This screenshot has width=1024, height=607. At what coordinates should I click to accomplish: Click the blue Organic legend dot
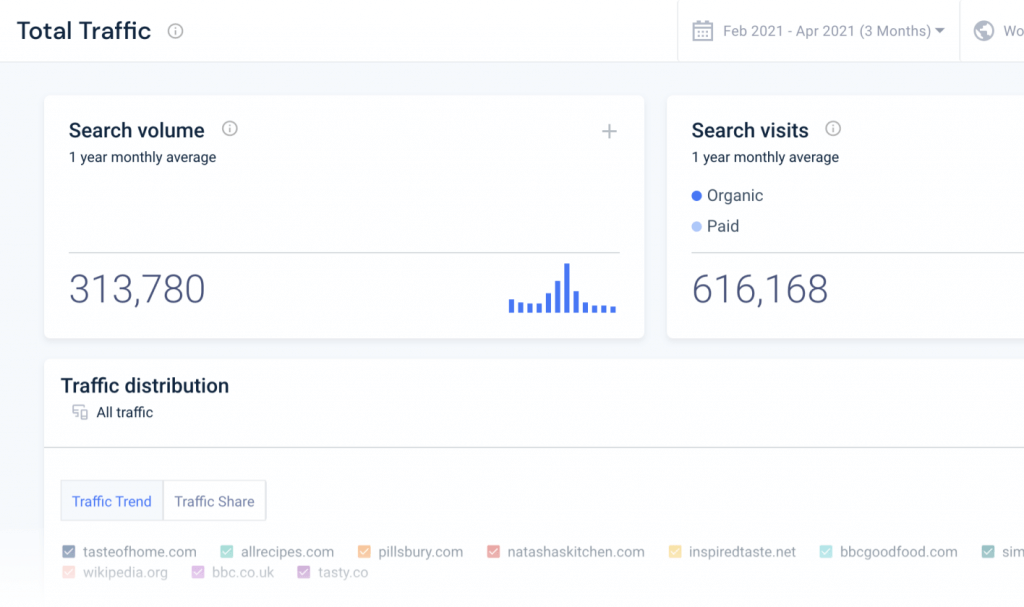698,195
